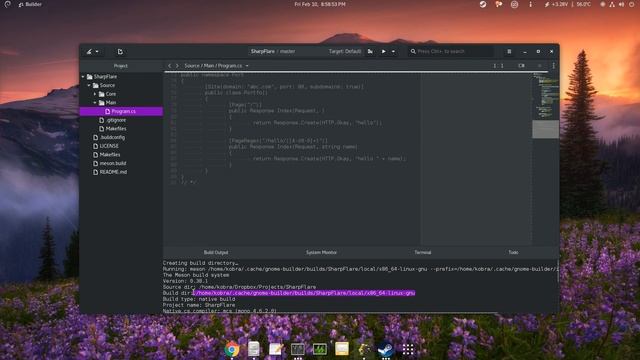
Task: Open the clock Fri Feb 10 calendar
Action: pos(320,4)
